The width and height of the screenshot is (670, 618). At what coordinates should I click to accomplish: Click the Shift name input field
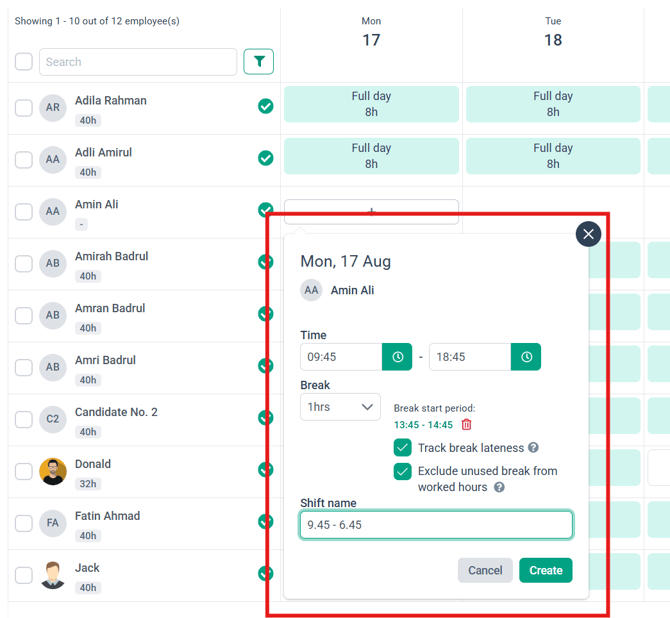click(x=436, y=524)
